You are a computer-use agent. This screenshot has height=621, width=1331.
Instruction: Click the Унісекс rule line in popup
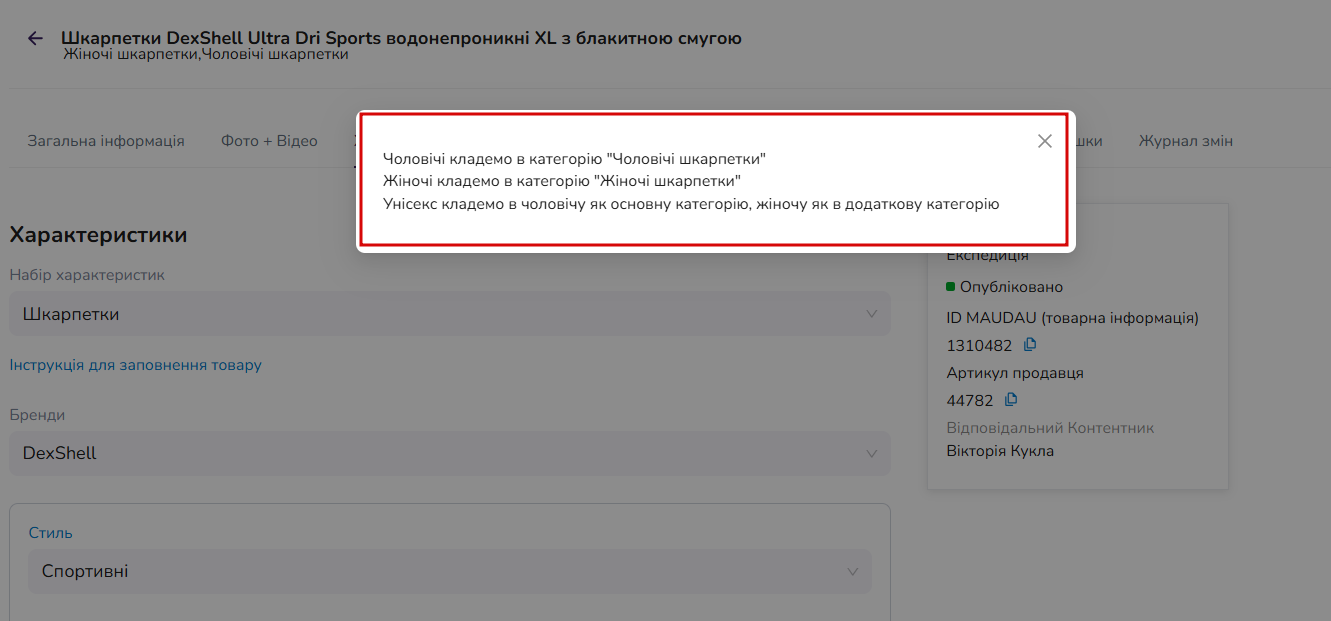(x=691, y=204)
